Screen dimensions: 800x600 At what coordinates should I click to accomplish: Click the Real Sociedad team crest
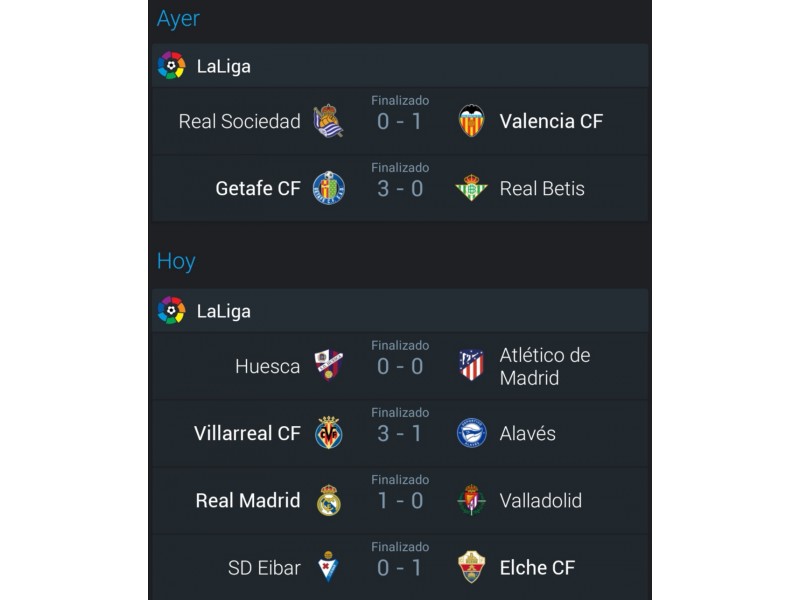(329, 121)
